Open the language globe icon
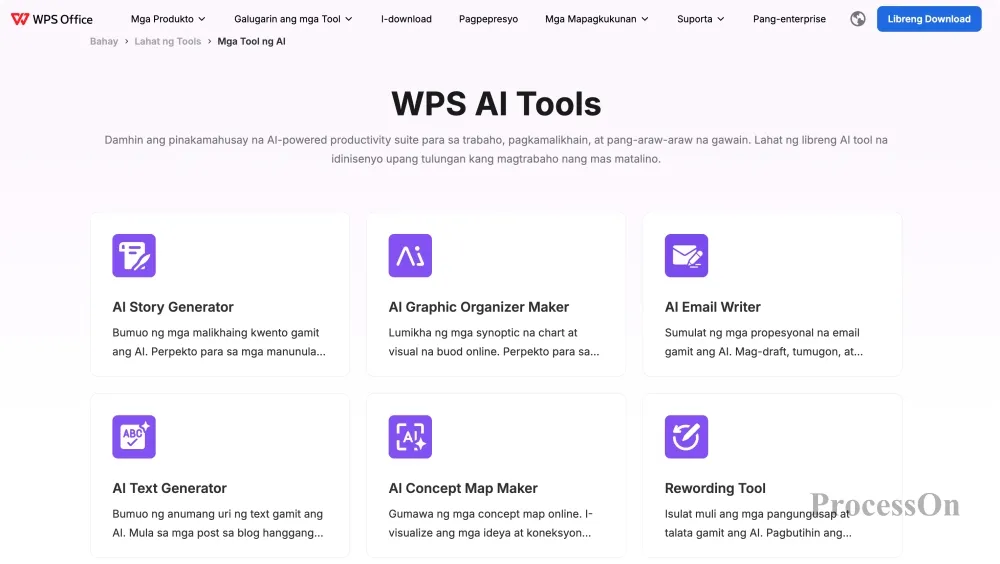 point(858,19)
